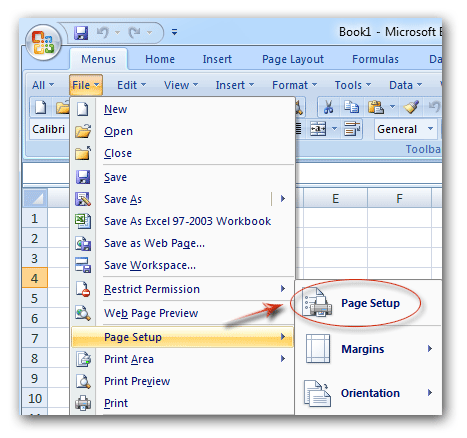
Task: Open the Orientation submenu item
Action: (x=368, y=393)
